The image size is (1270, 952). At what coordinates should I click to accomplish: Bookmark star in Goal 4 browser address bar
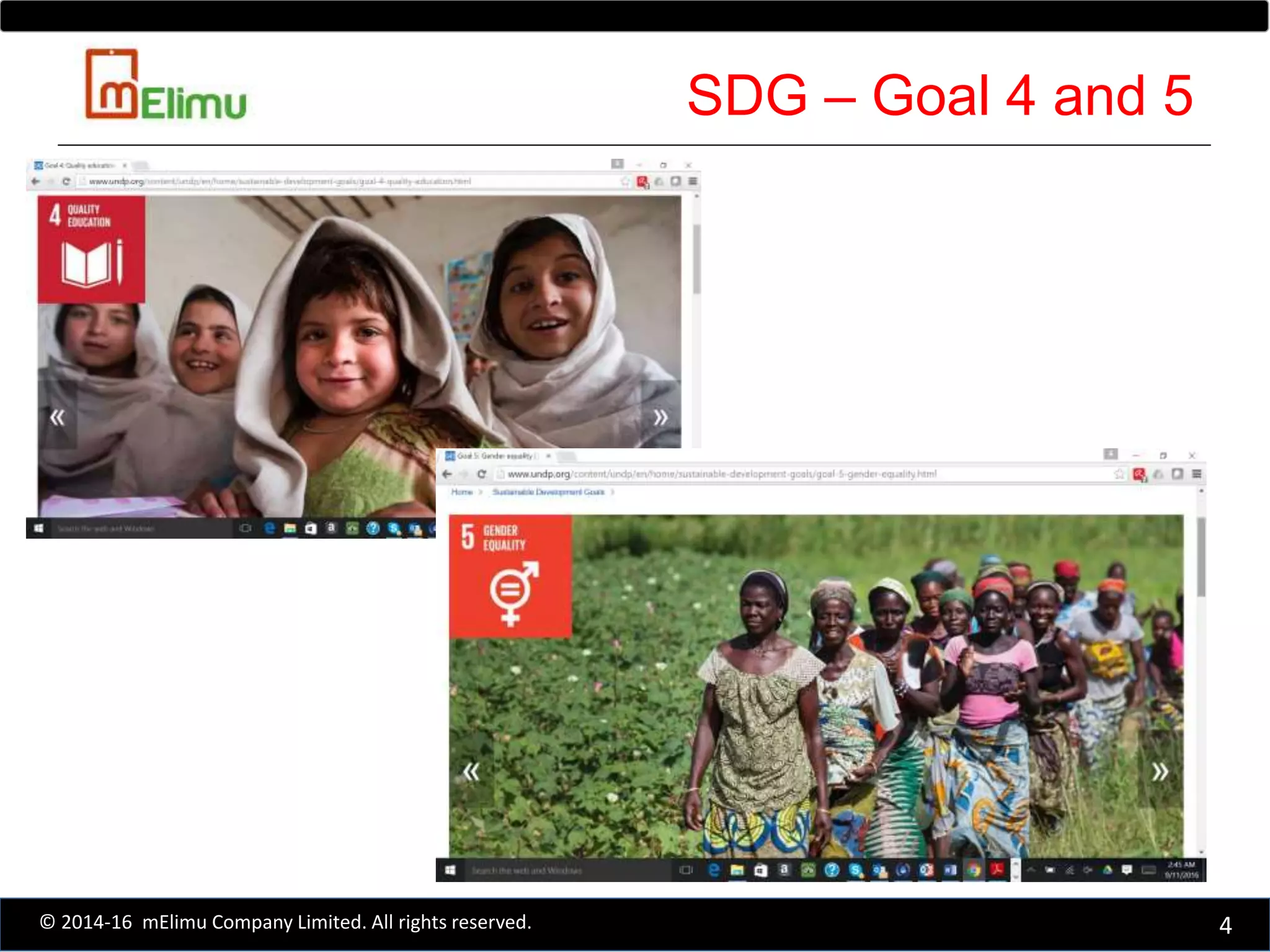click(x=625, y=182)
